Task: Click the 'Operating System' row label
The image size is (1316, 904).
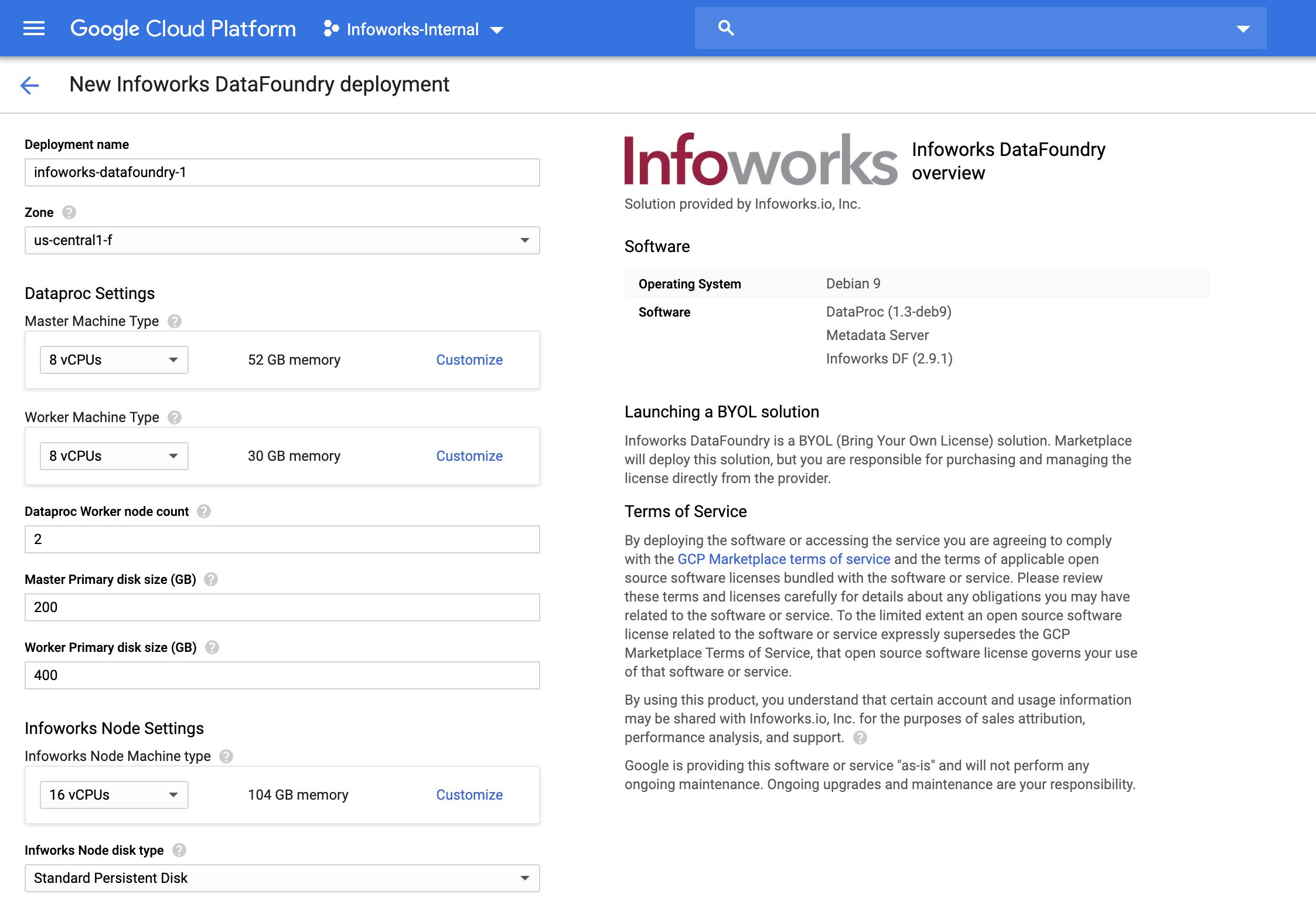Action: 690,284
